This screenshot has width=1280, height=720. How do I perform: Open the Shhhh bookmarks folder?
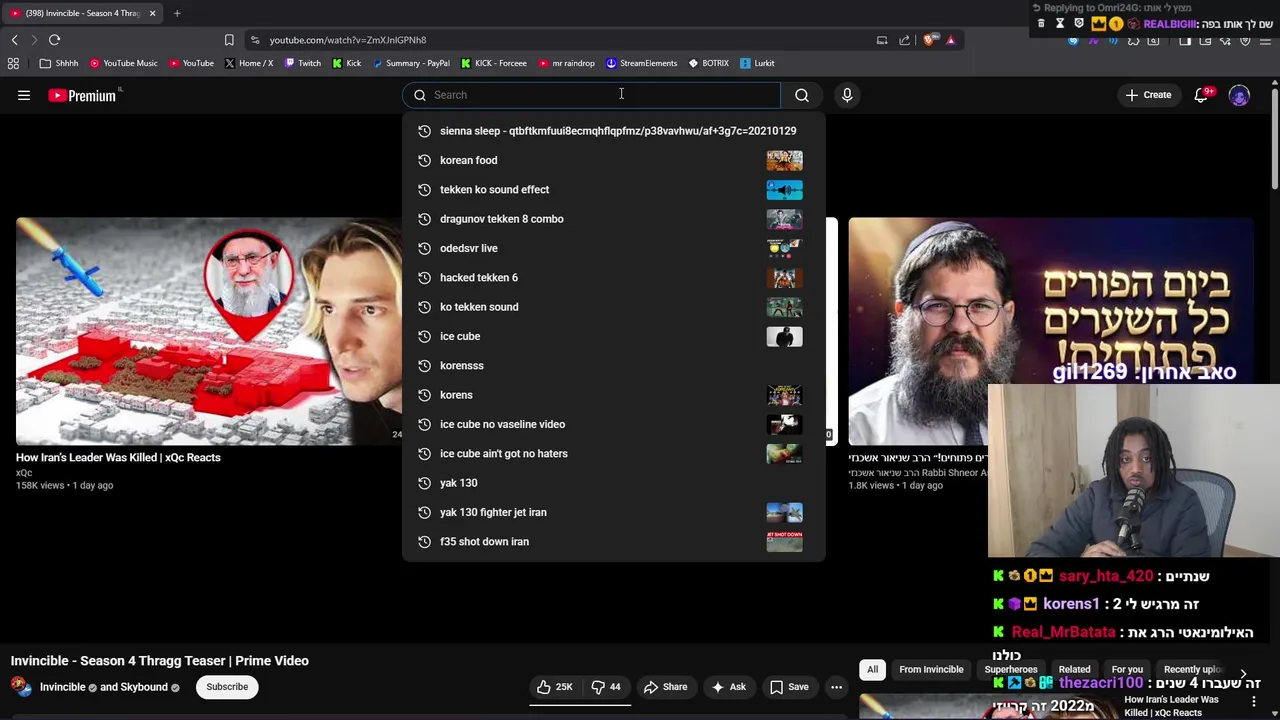59,63
